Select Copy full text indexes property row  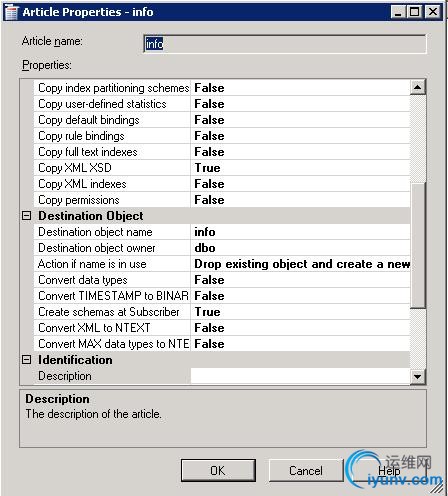(x=222, y=152)
